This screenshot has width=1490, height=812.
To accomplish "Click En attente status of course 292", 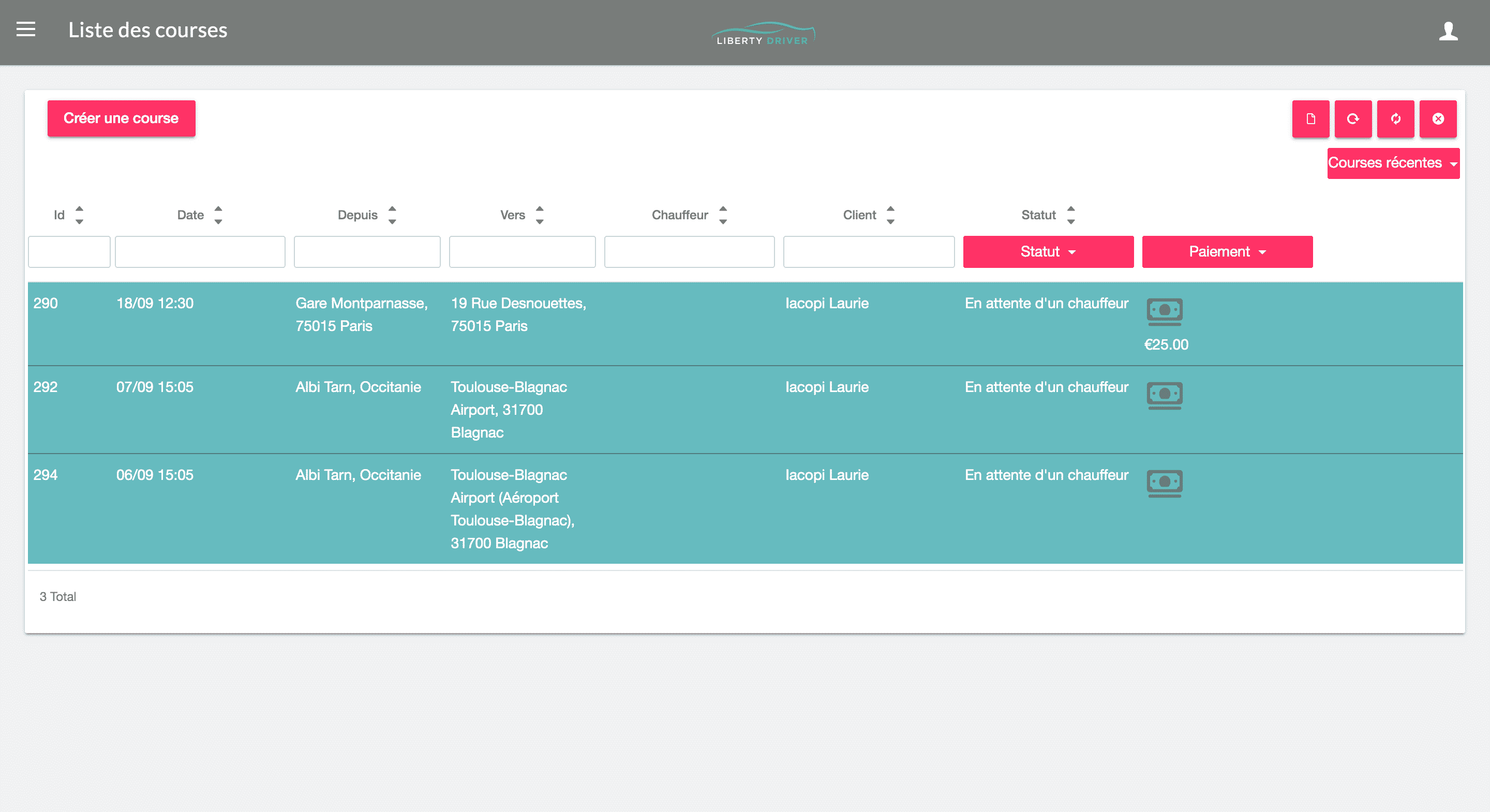I will (1046, 387).
